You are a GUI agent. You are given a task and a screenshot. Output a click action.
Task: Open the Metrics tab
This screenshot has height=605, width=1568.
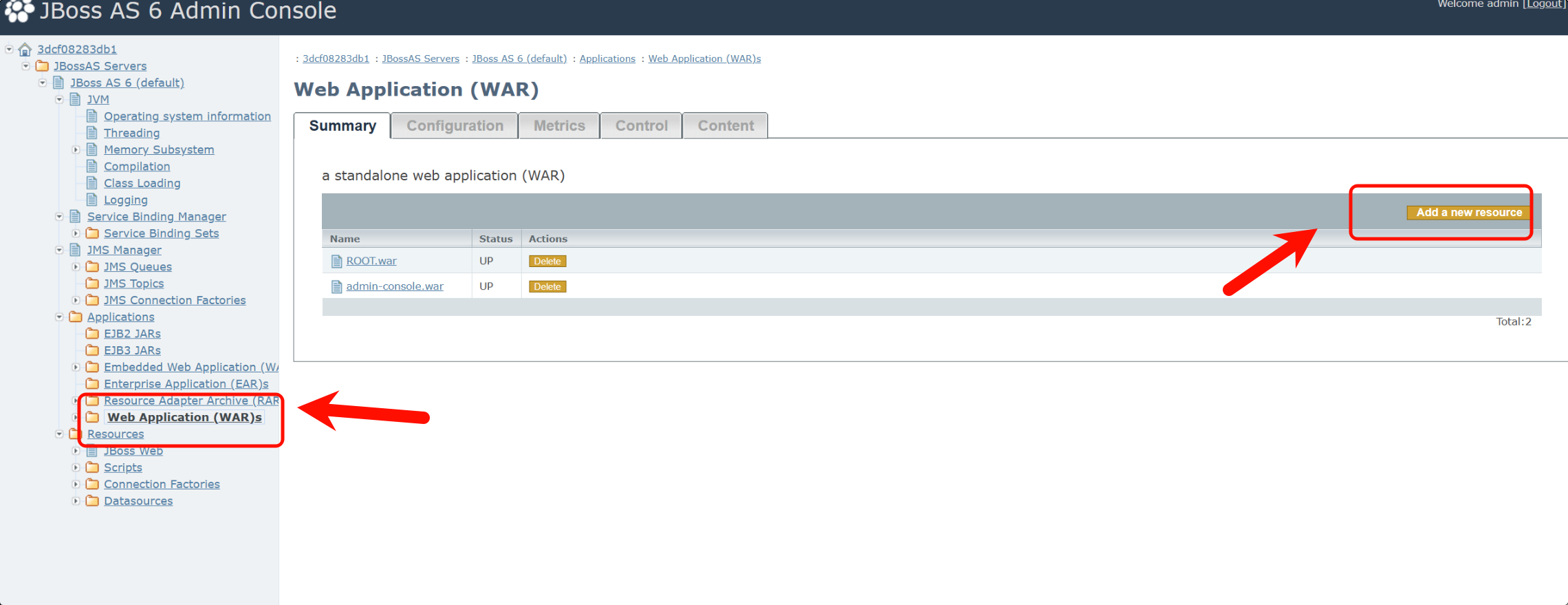pyautogui.click(x=559, y=126)
